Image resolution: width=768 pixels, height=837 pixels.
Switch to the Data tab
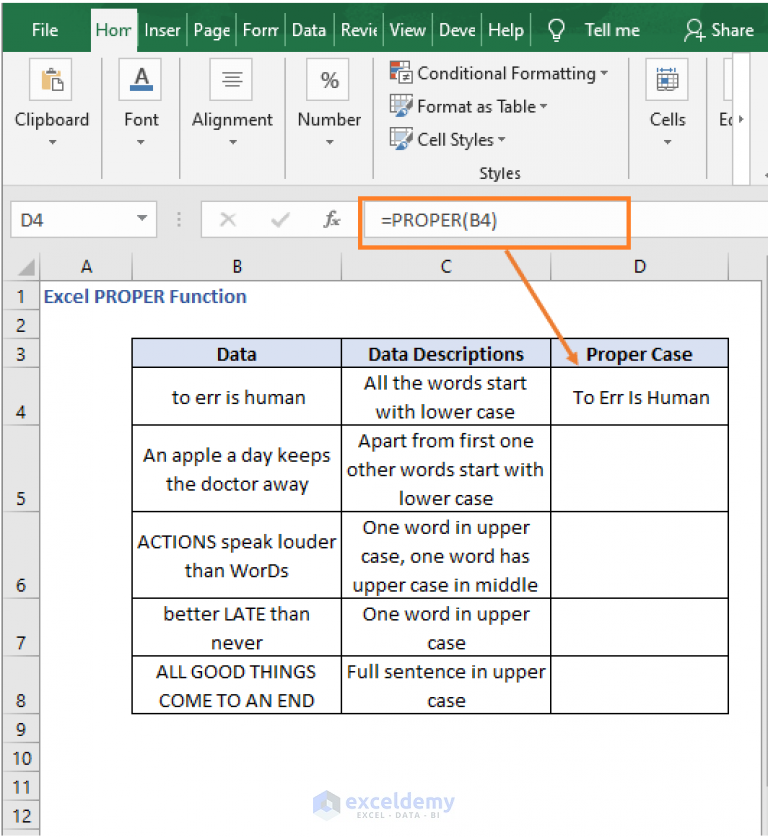tap(309, 30)
